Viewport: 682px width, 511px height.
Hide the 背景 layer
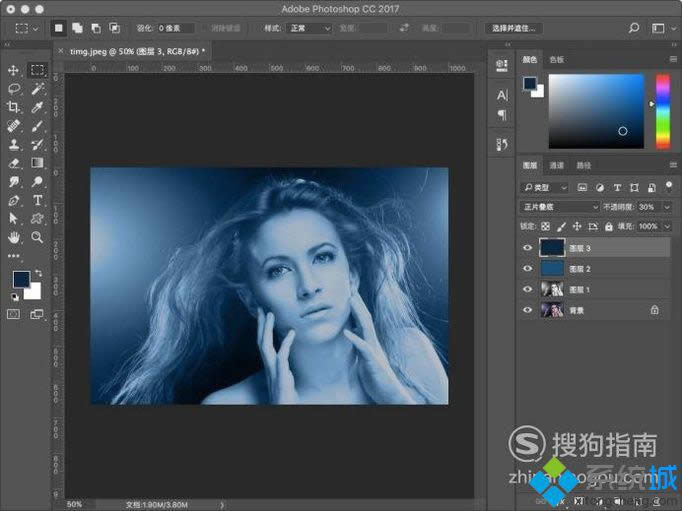(527, 310)
